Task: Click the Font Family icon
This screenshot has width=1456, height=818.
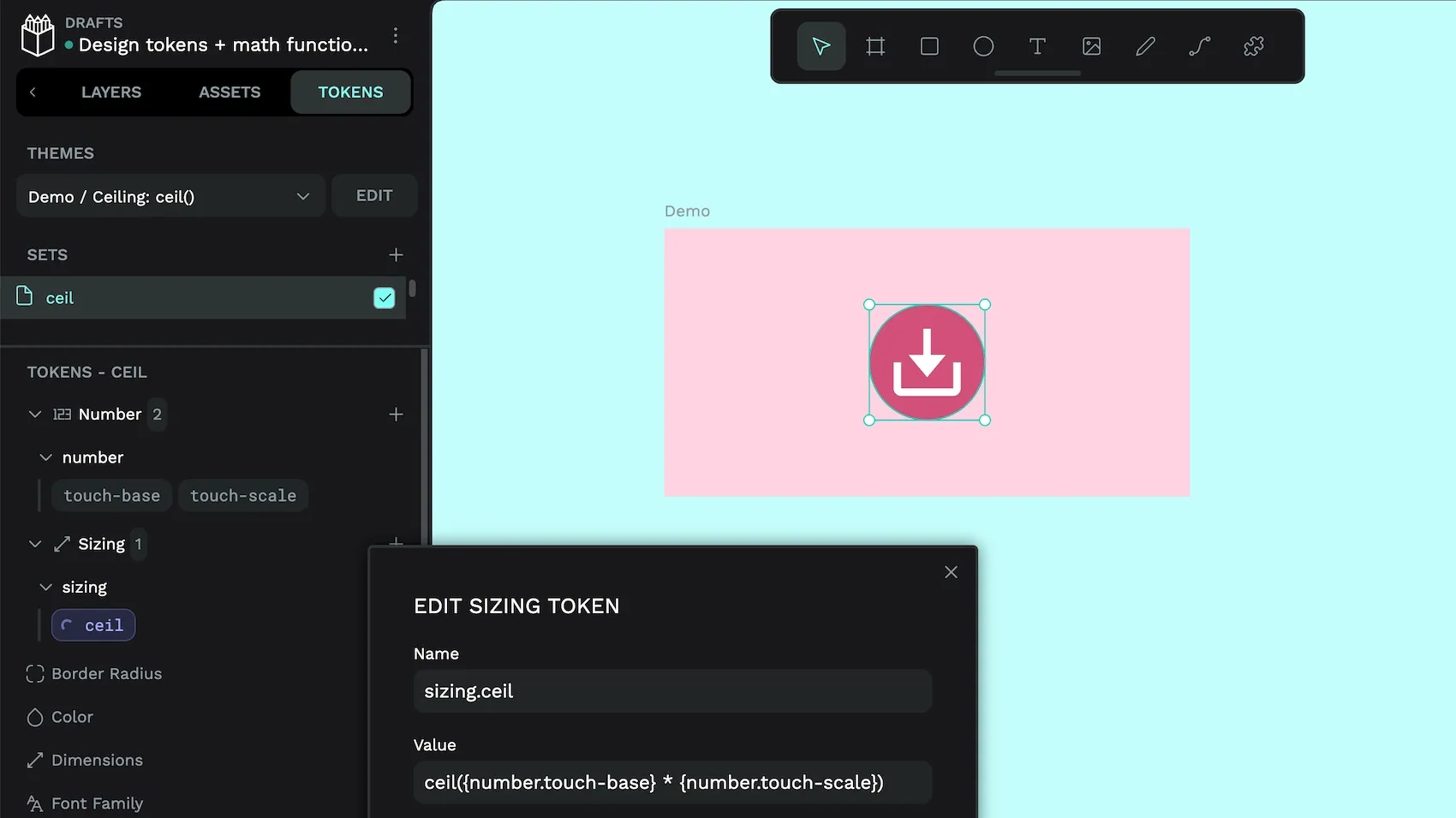Action: tap(35, 803)
